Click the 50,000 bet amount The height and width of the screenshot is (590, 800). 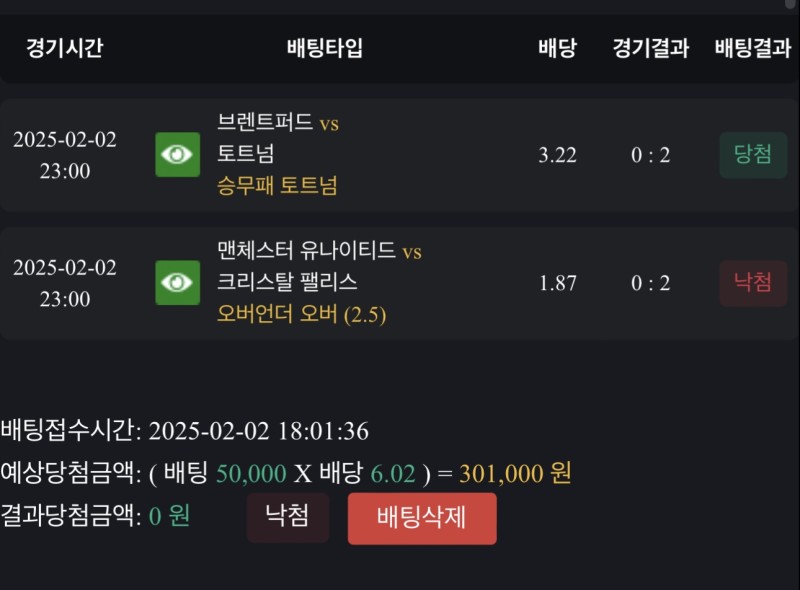(253, 474)
